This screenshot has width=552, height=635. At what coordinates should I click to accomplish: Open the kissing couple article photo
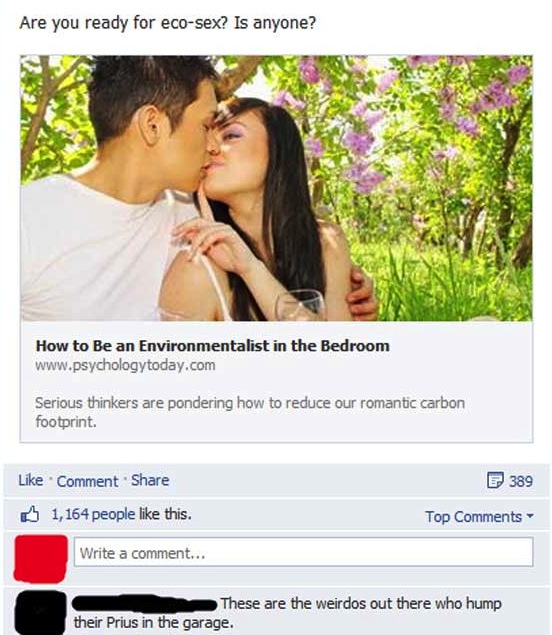pyautogui.click(x=276, y=188)
